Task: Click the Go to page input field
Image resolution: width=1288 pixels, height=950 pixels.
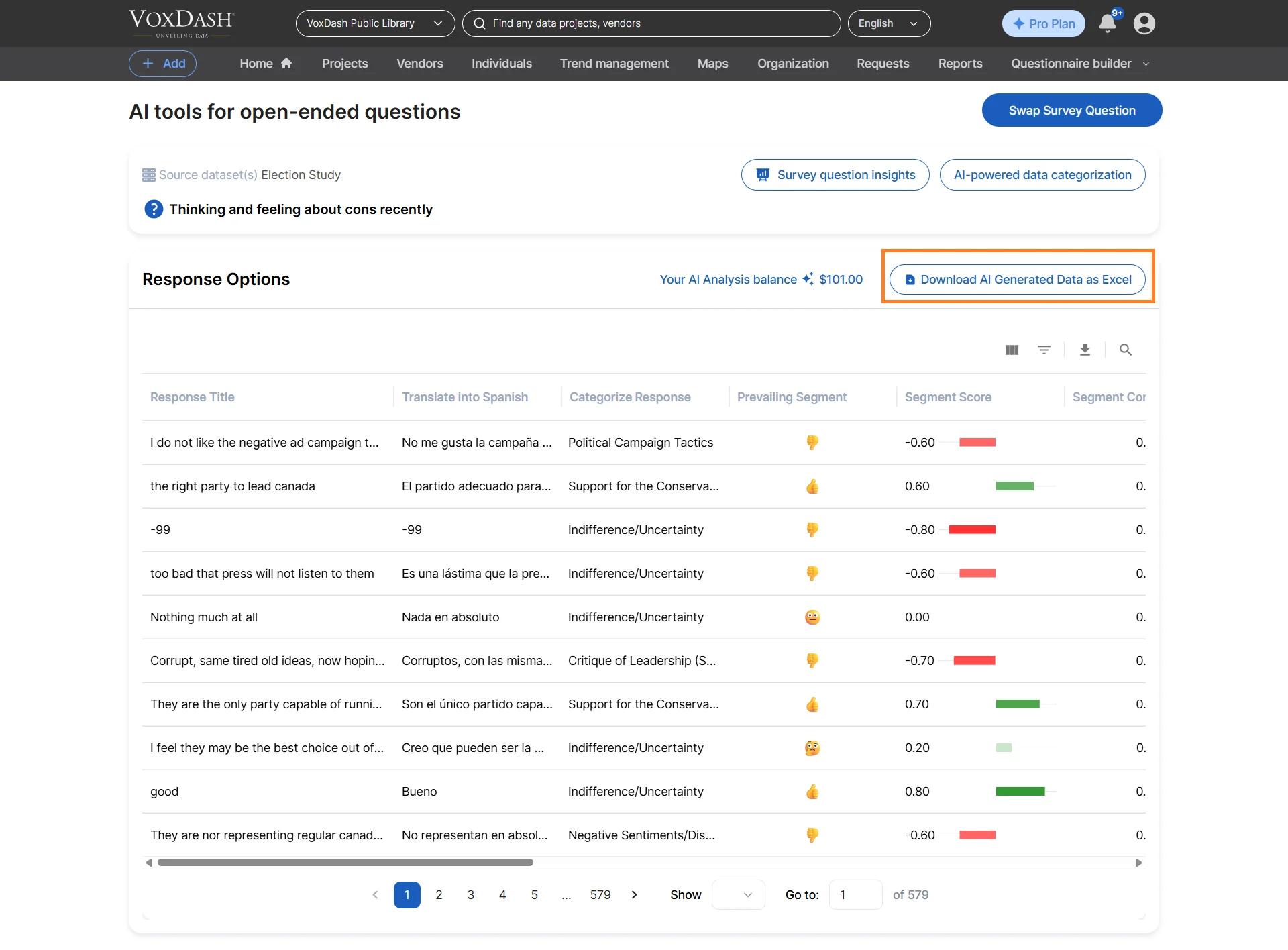Action: tap(855, 894)
